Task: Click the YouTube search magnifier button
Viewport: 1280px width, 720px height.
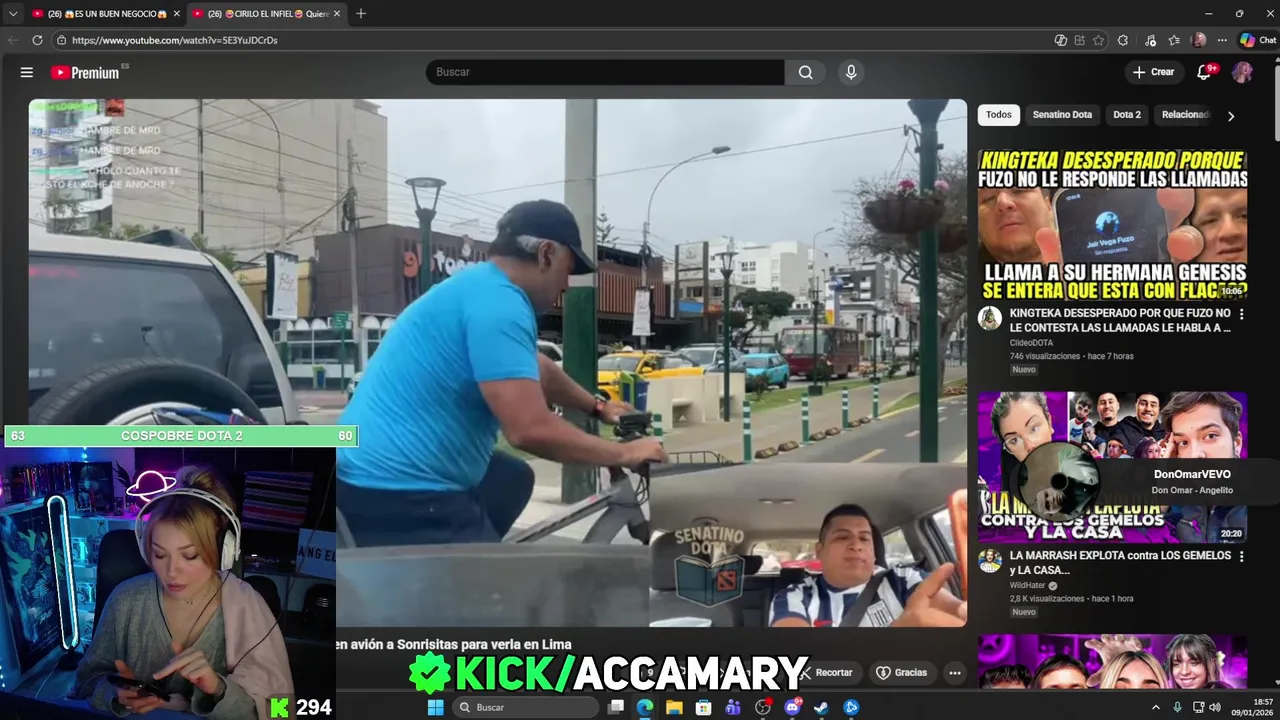Action: [805, 72]
